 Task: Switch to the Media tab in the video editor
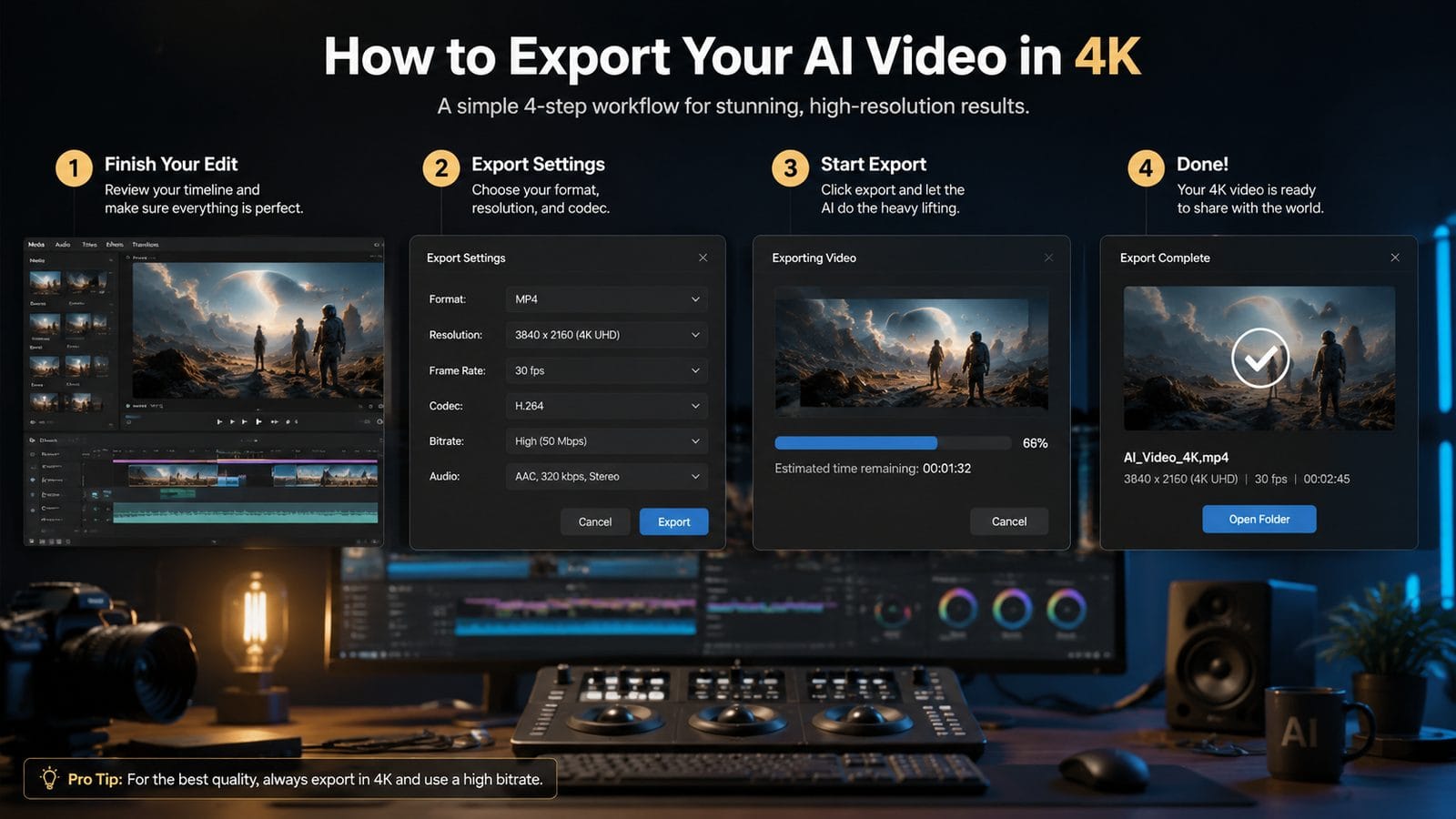35,244
